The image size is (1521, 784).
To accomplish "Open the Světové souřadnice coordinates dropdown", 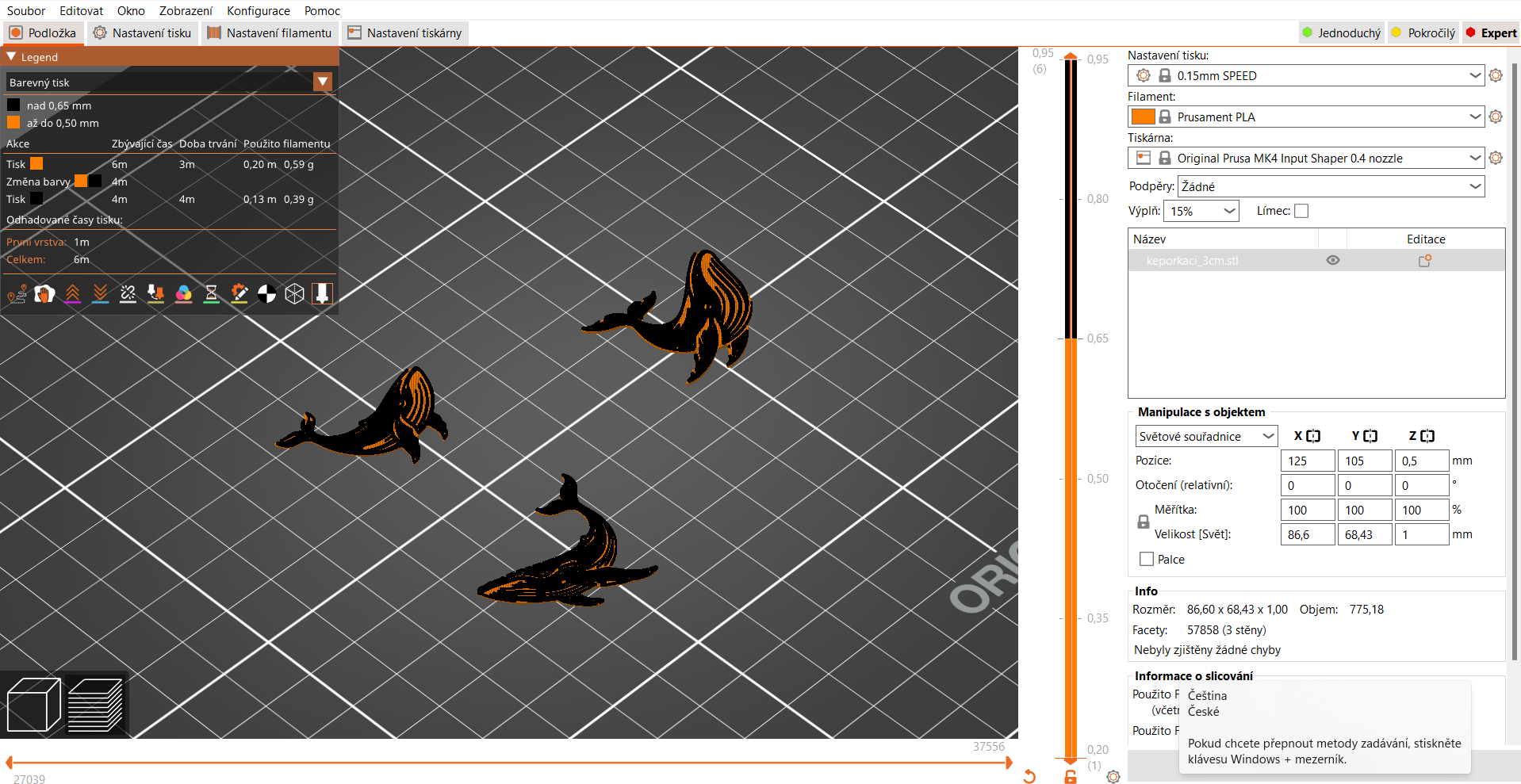I will point(1206,436).
